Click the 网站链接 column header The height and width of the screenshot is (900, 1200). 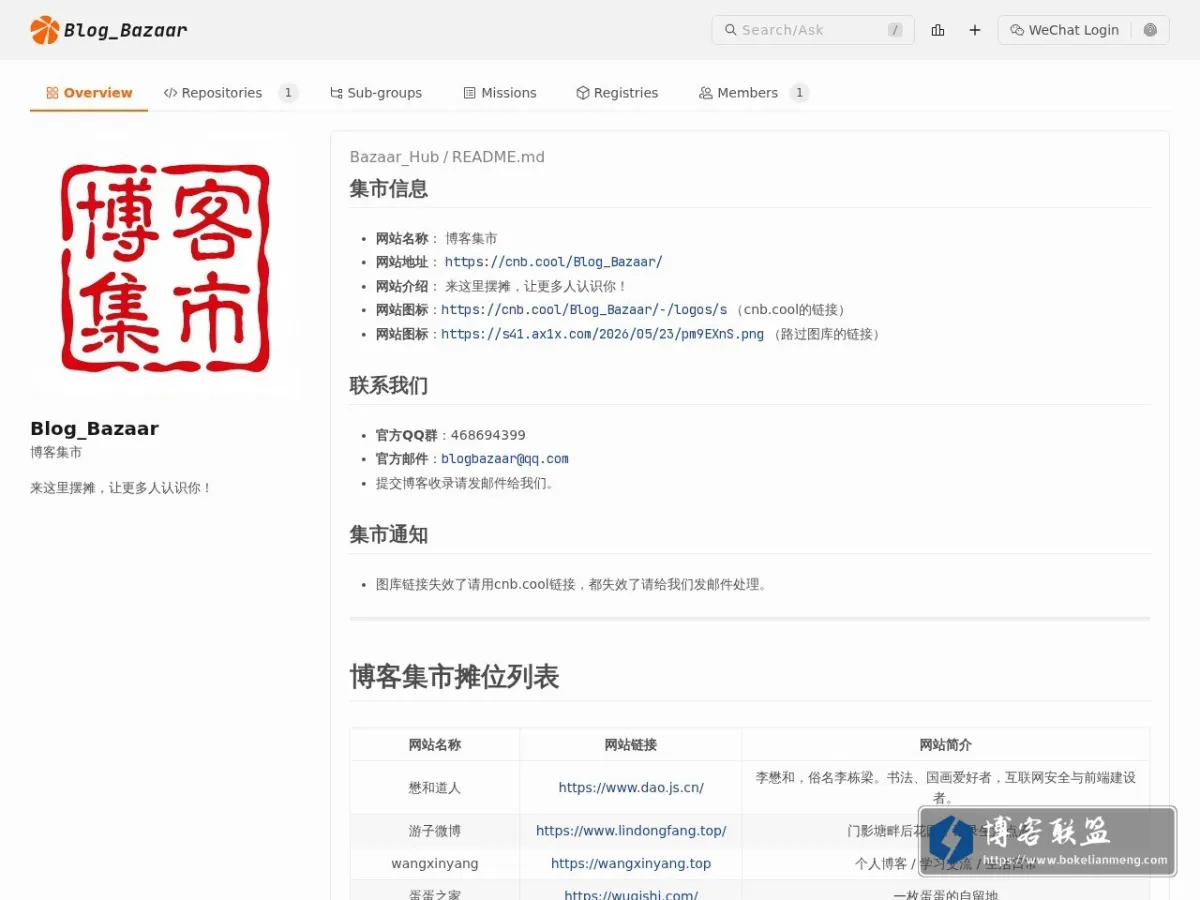click(631, 745)
